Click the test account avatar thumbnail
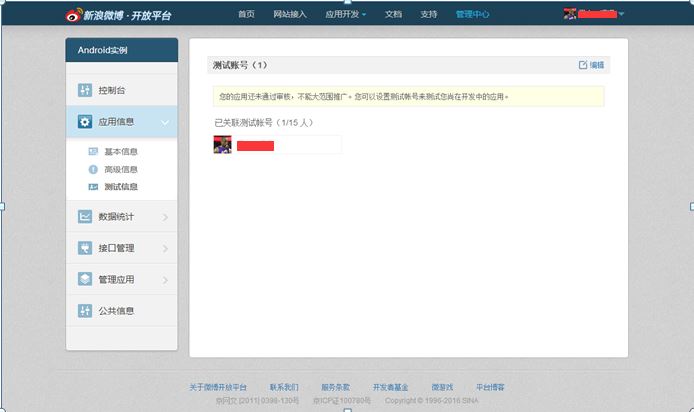This screenshot has height=412, width=694. (222, 145)
